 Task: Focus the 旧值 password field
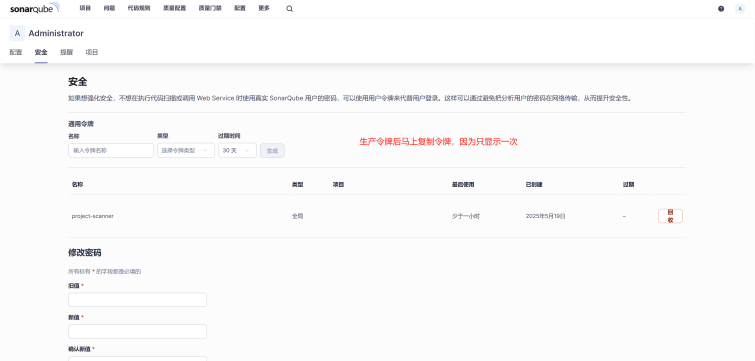click(137, 299)
